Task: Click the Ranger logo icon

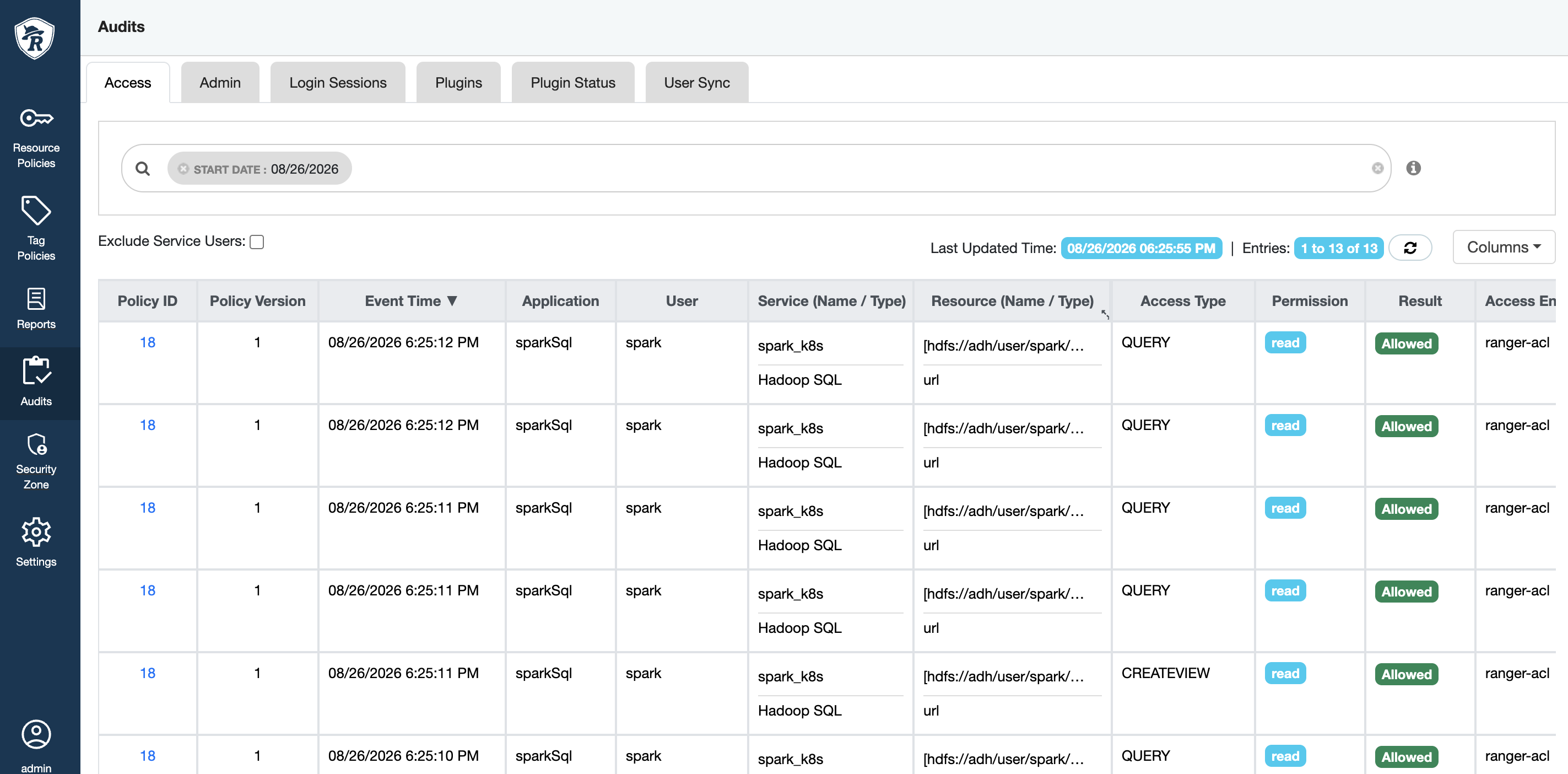Action: 35,37
